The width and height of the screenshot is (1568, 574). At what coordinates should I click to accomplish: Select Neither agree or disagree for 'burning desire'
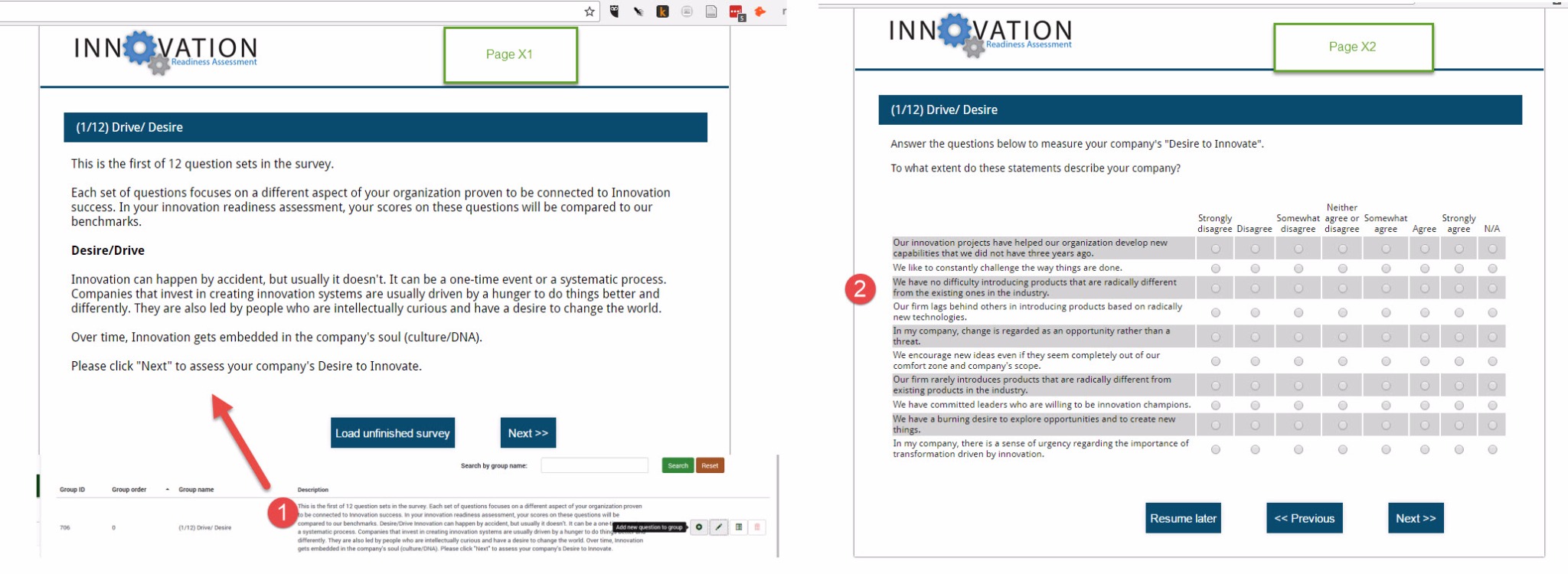click(x=1342, y=426)
